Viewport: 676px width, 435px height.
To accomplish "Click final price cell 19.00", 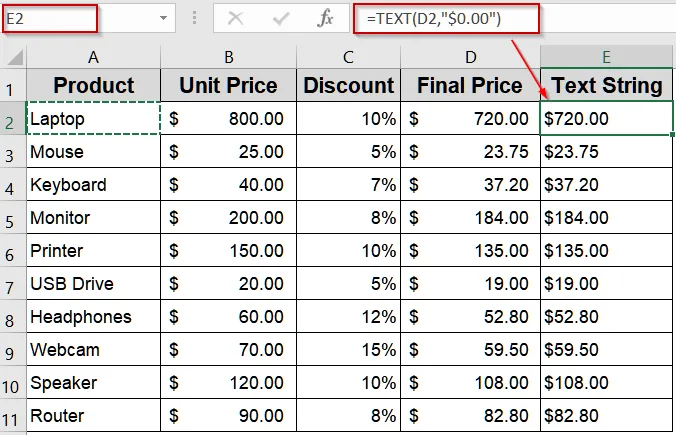I will click(x=470, y=283).
